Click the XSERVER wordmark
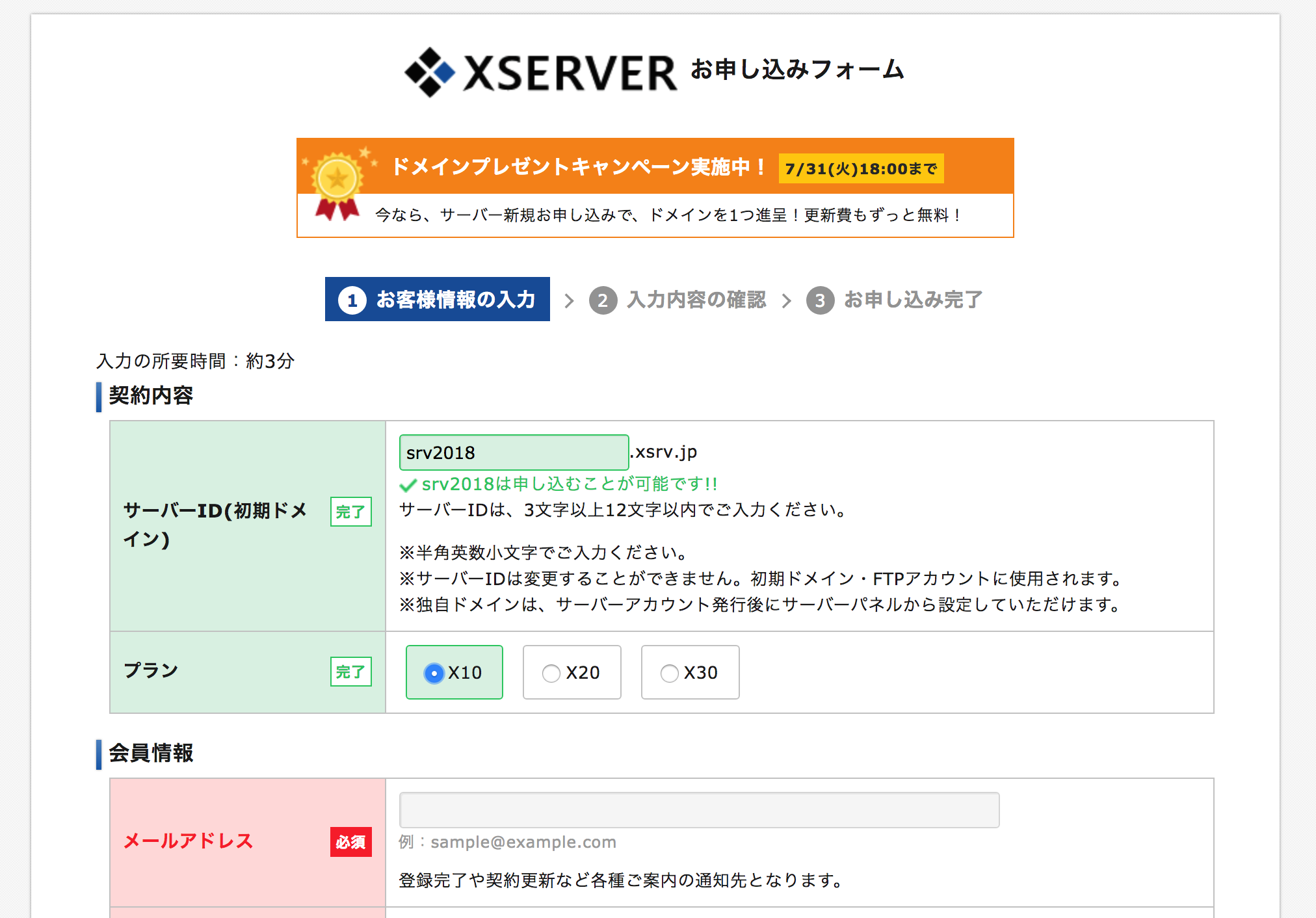 coord(570,73)
